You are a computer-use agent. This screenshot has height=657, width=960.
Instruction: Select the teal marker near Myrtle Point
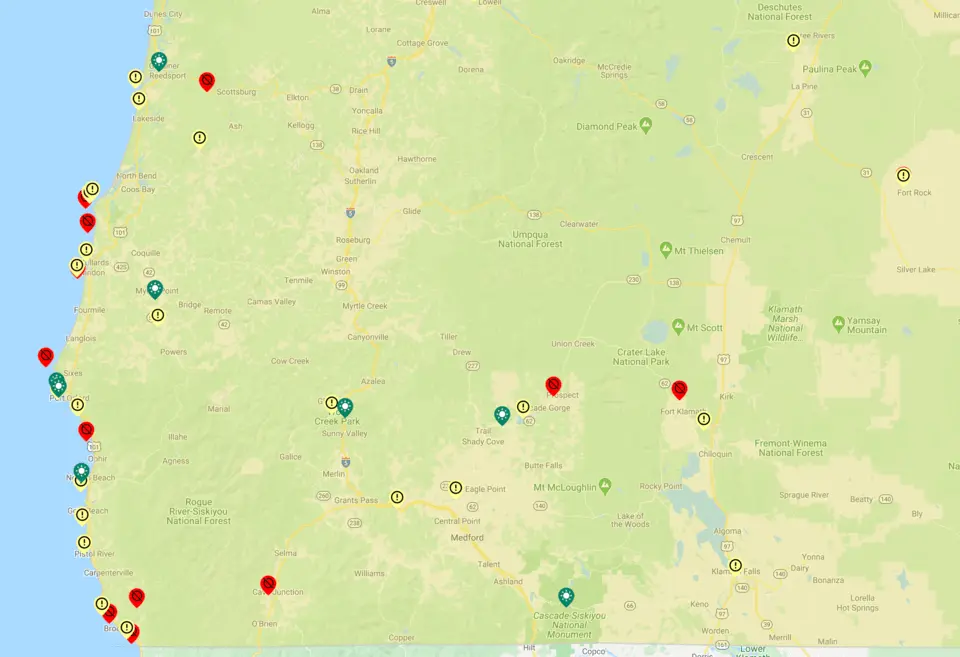(155, 289)
